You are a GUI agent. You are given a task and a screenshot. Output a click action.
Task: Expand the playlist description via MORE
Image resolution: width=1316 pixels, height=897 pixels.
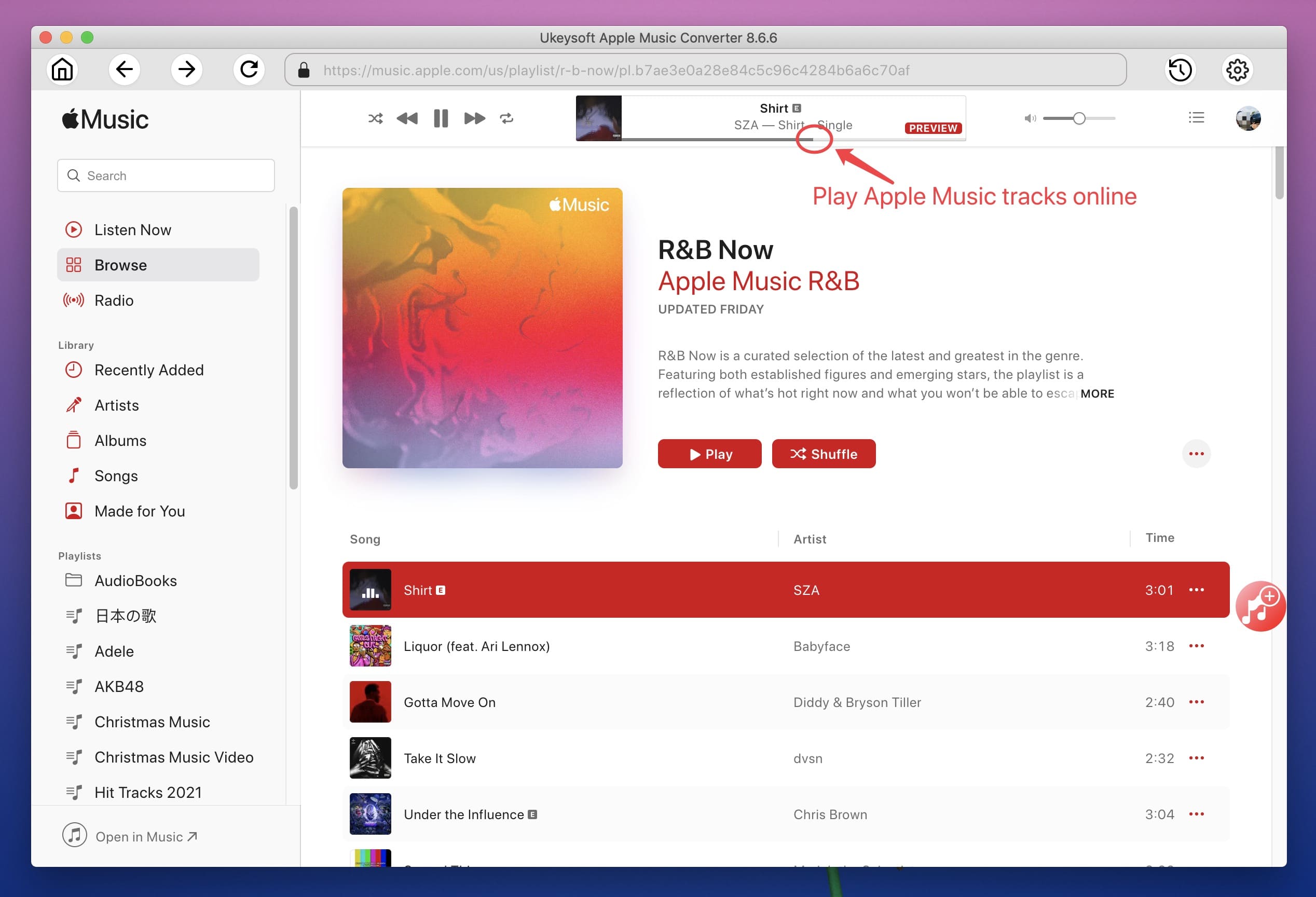(x=1097, y=393)
